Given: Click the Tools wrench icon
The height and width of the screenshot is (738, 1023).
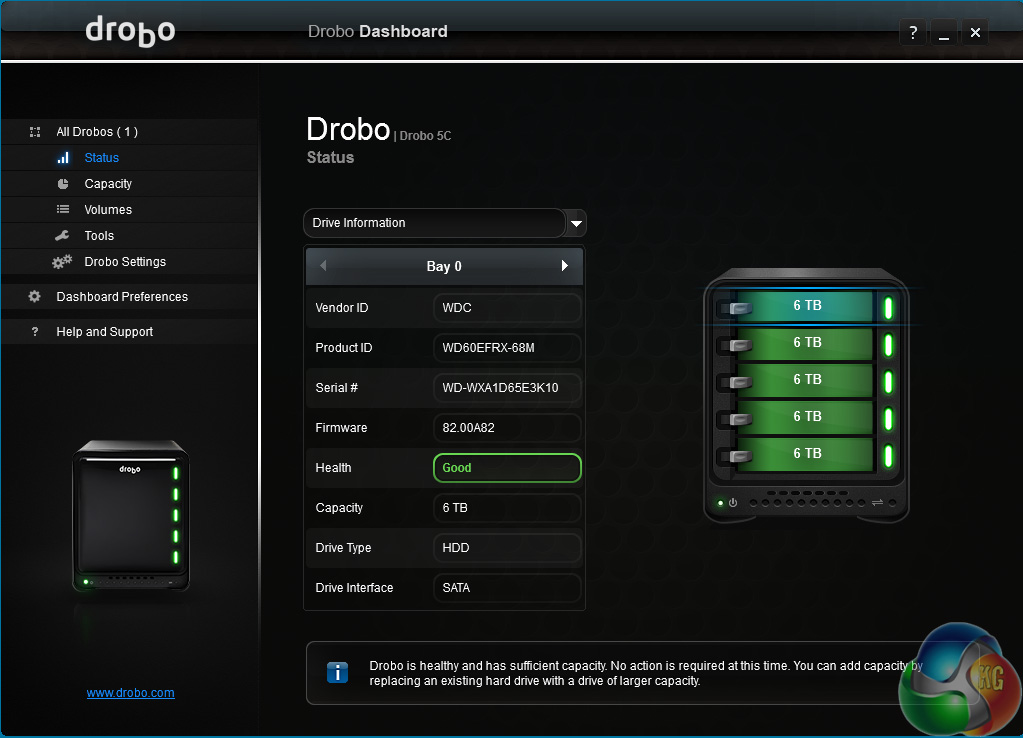Looking at the screenshot, I should 63,236.
